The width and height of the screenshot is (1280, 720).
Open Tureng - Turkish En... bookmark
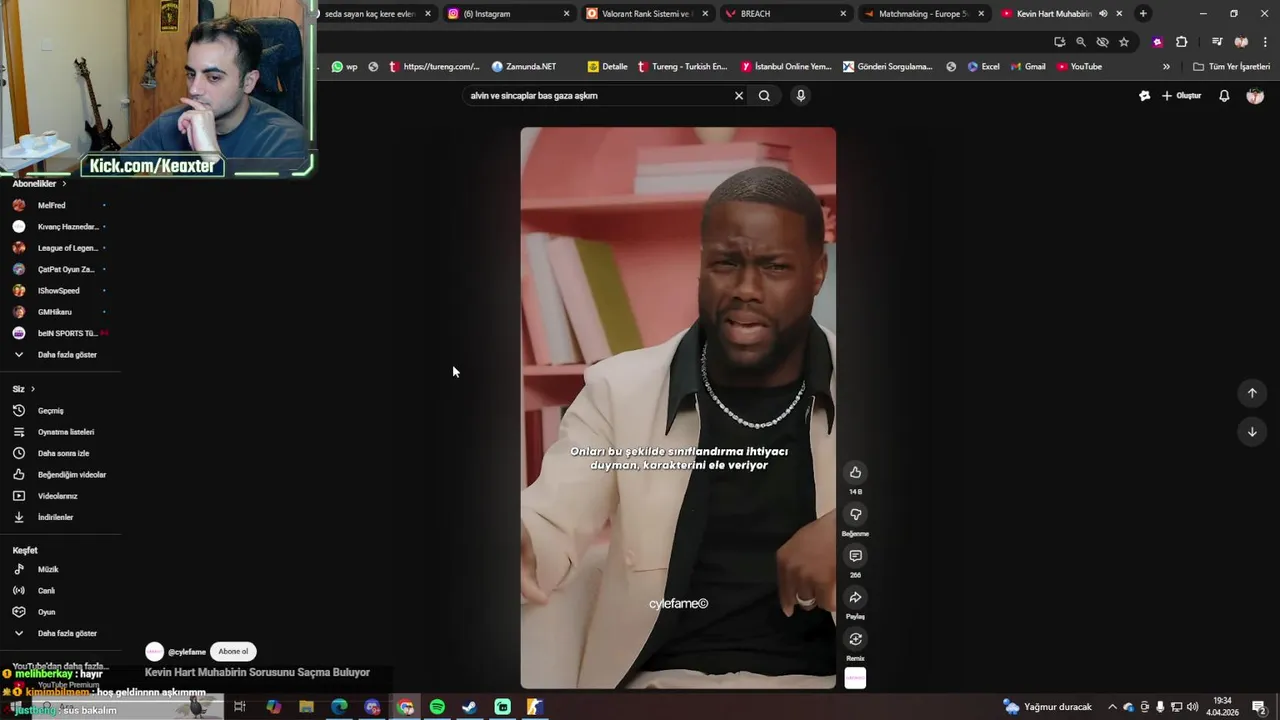pos(682,67)
